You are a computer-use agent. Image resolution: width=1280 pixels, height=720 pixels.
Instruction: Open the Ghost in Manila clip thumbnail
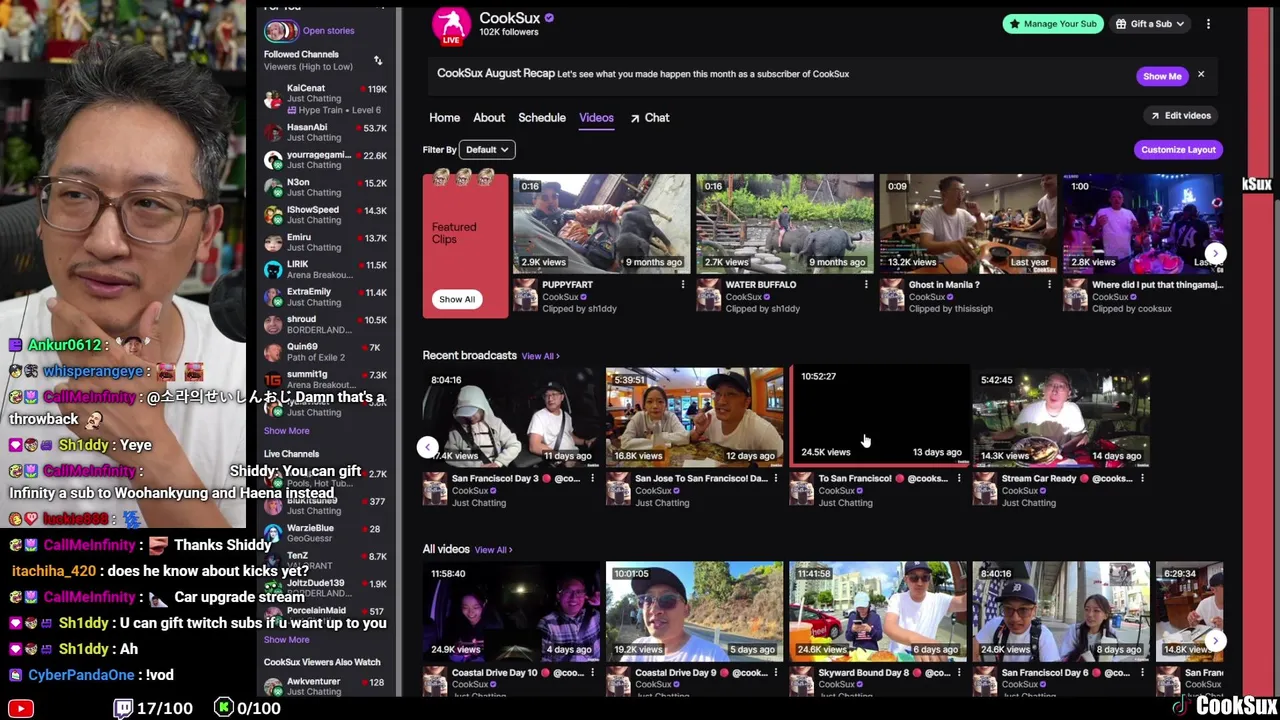[968, 224]
